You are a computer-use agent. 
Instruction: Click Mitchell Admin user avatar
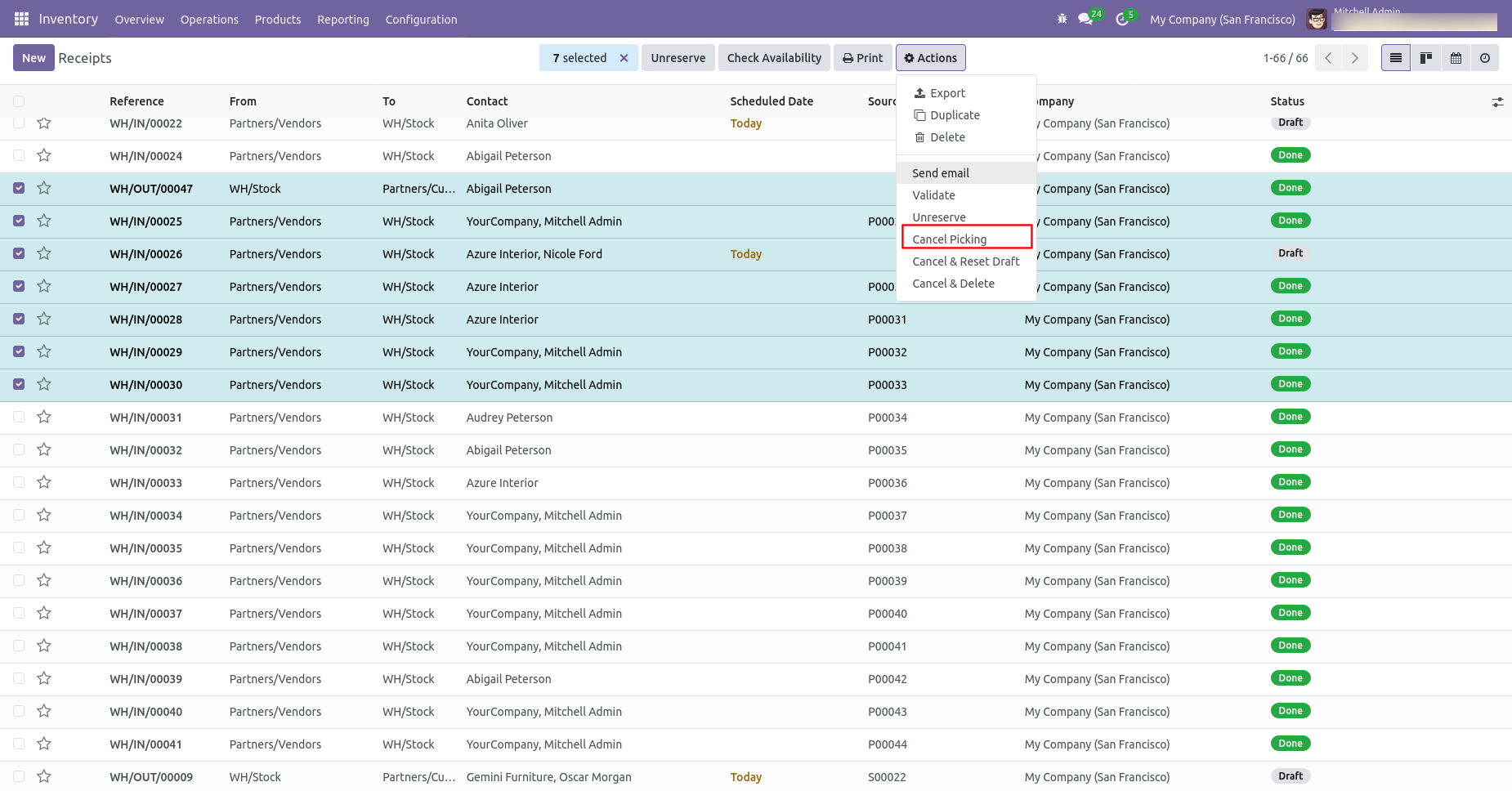(1316, 19)
